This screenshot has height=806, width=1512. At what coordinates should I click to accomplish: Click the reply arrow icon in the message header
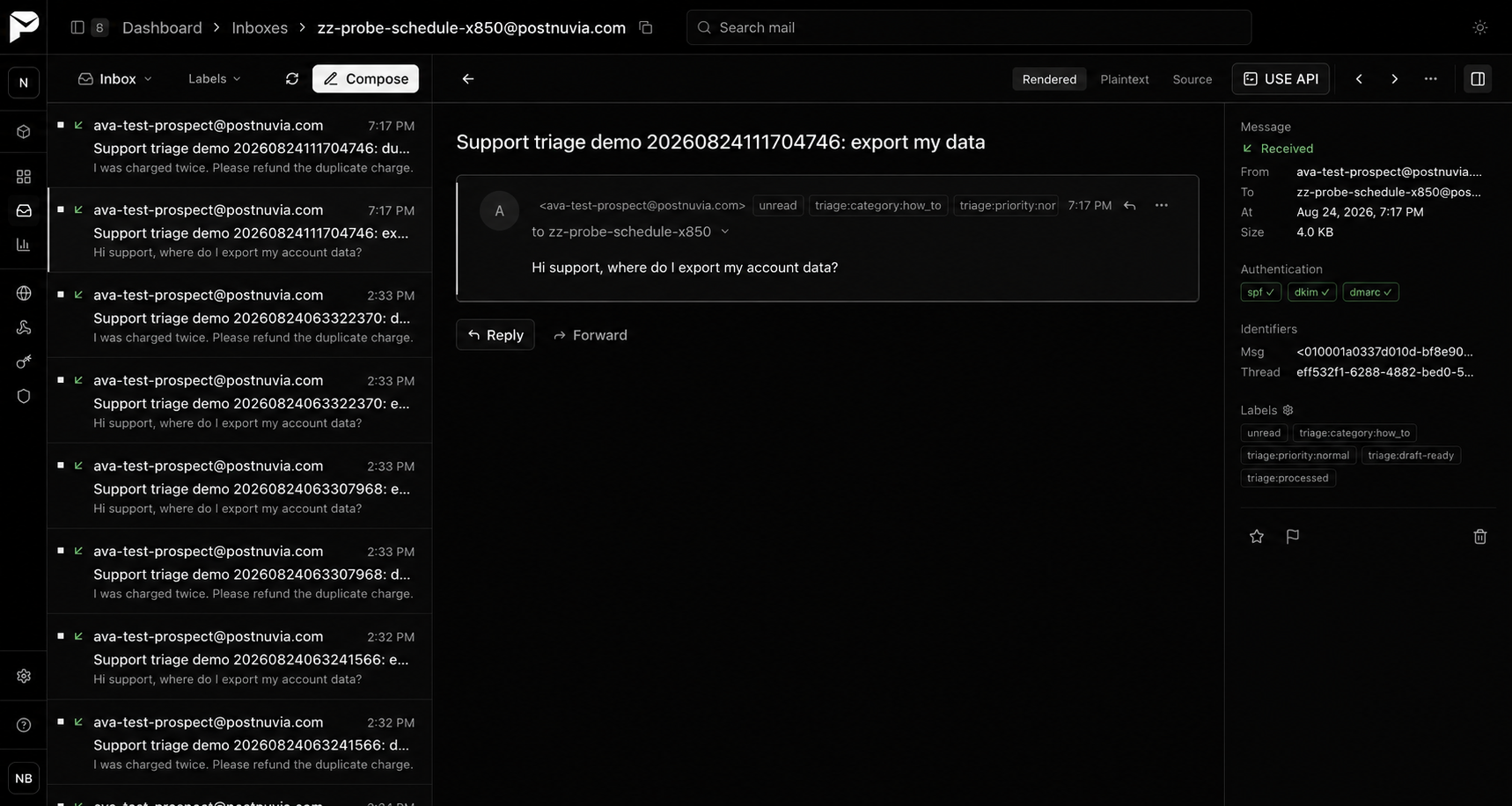tap(1130, 205)
